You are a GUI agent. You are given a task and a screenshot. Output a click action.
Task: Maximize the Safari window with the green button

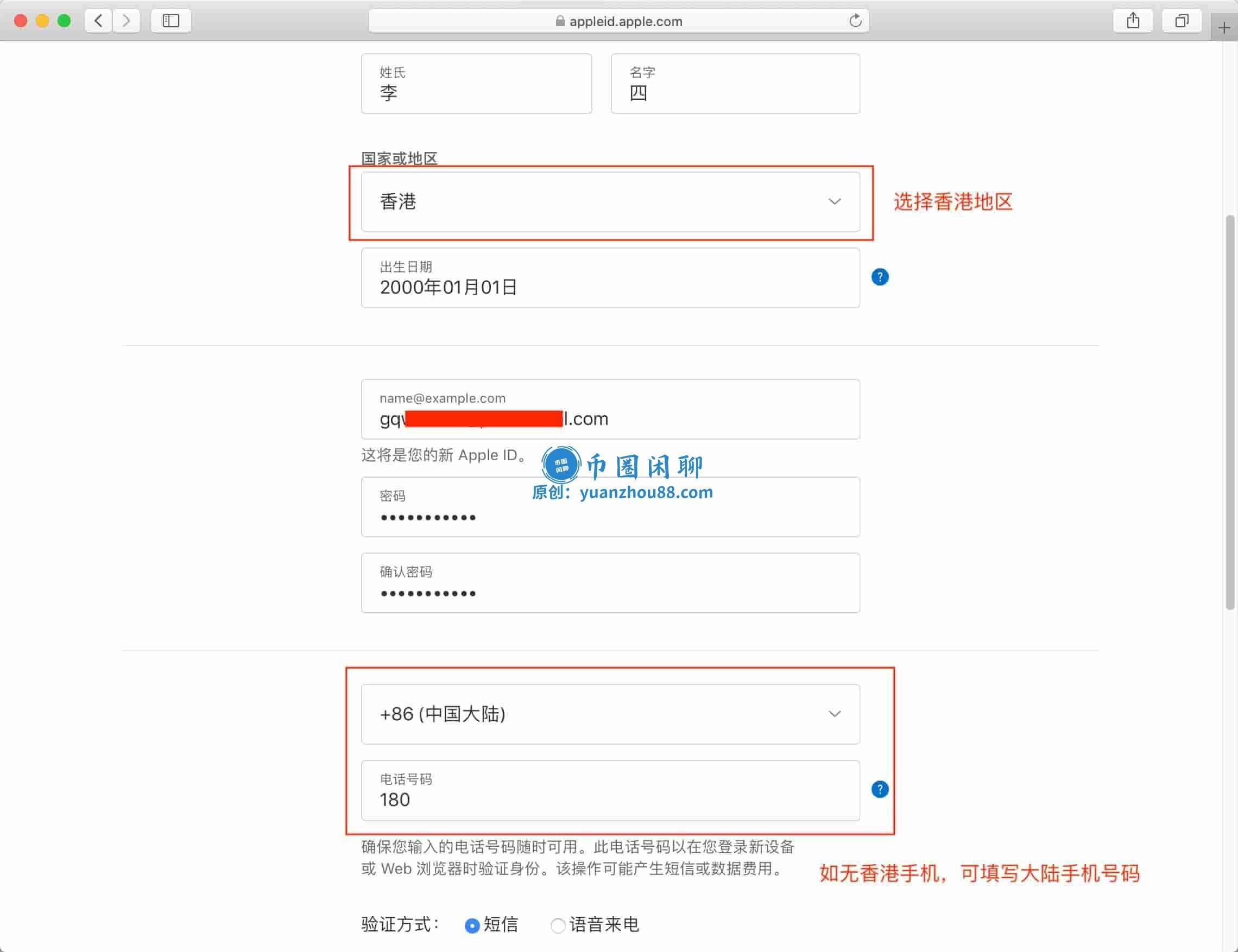(x=64, y=21)
